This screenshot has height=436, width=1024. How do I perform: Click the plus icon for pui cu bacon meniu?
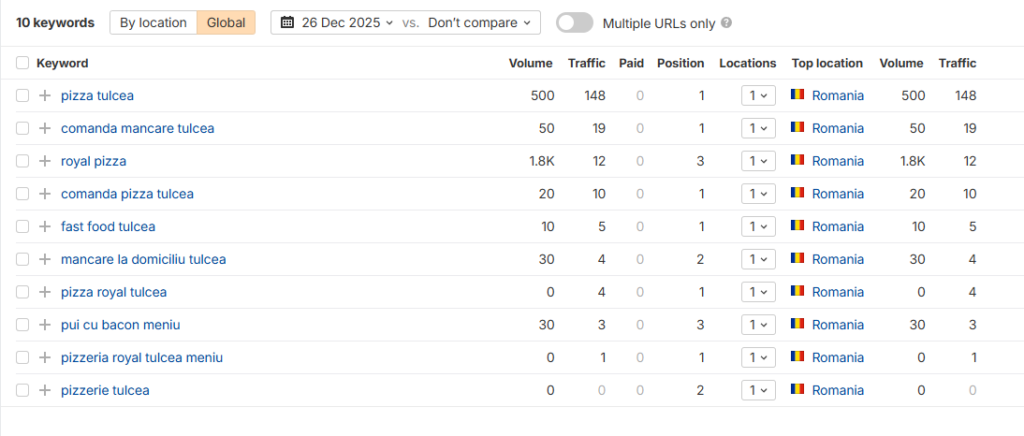[44, 325]
